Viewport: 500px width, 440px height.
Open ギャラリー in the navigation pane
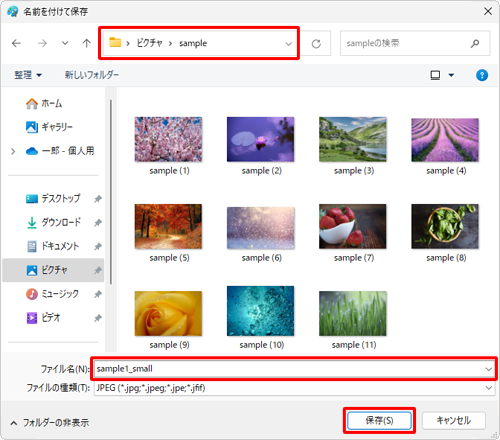[49, 127]
